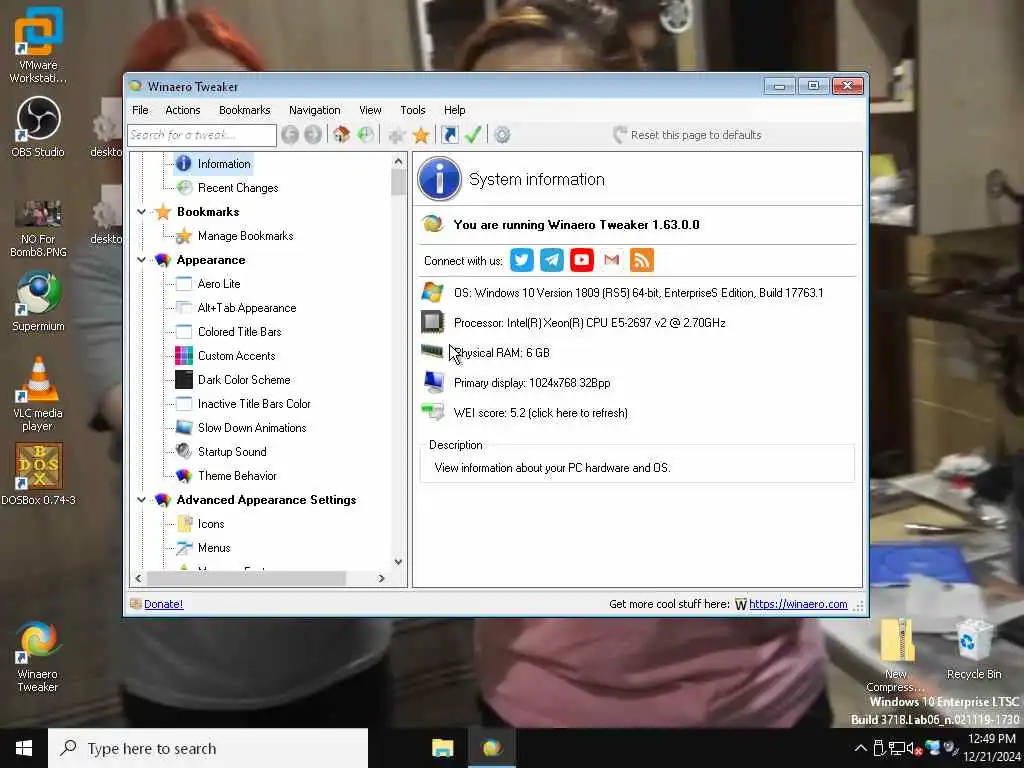Click WEI score to refresh

point(540,413)
